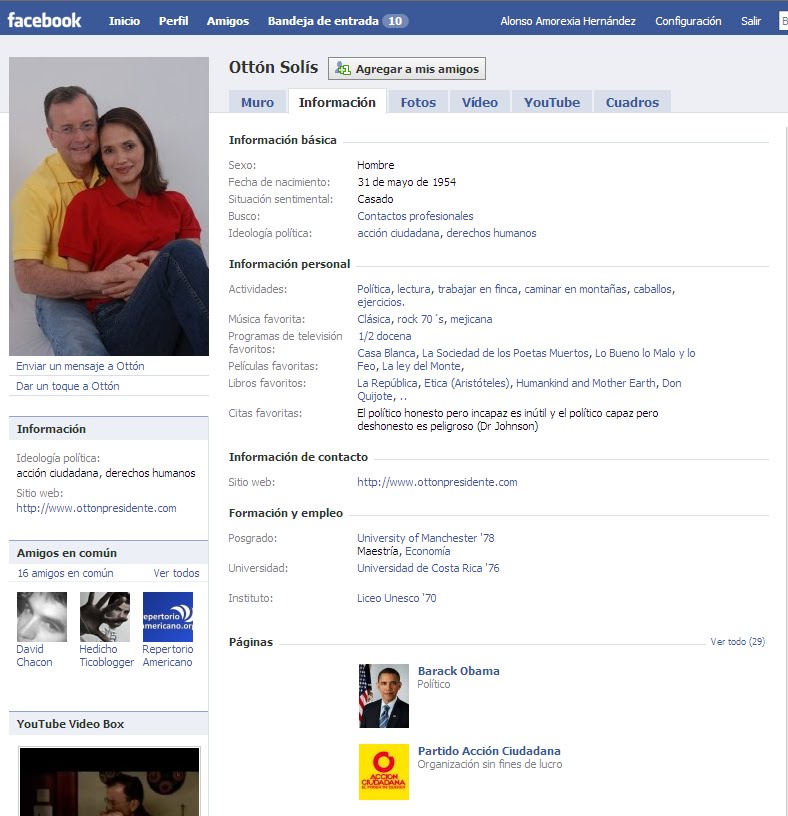Open the Vídeo tab
This screenshot has height=816, width=788.
pos(479,102)
